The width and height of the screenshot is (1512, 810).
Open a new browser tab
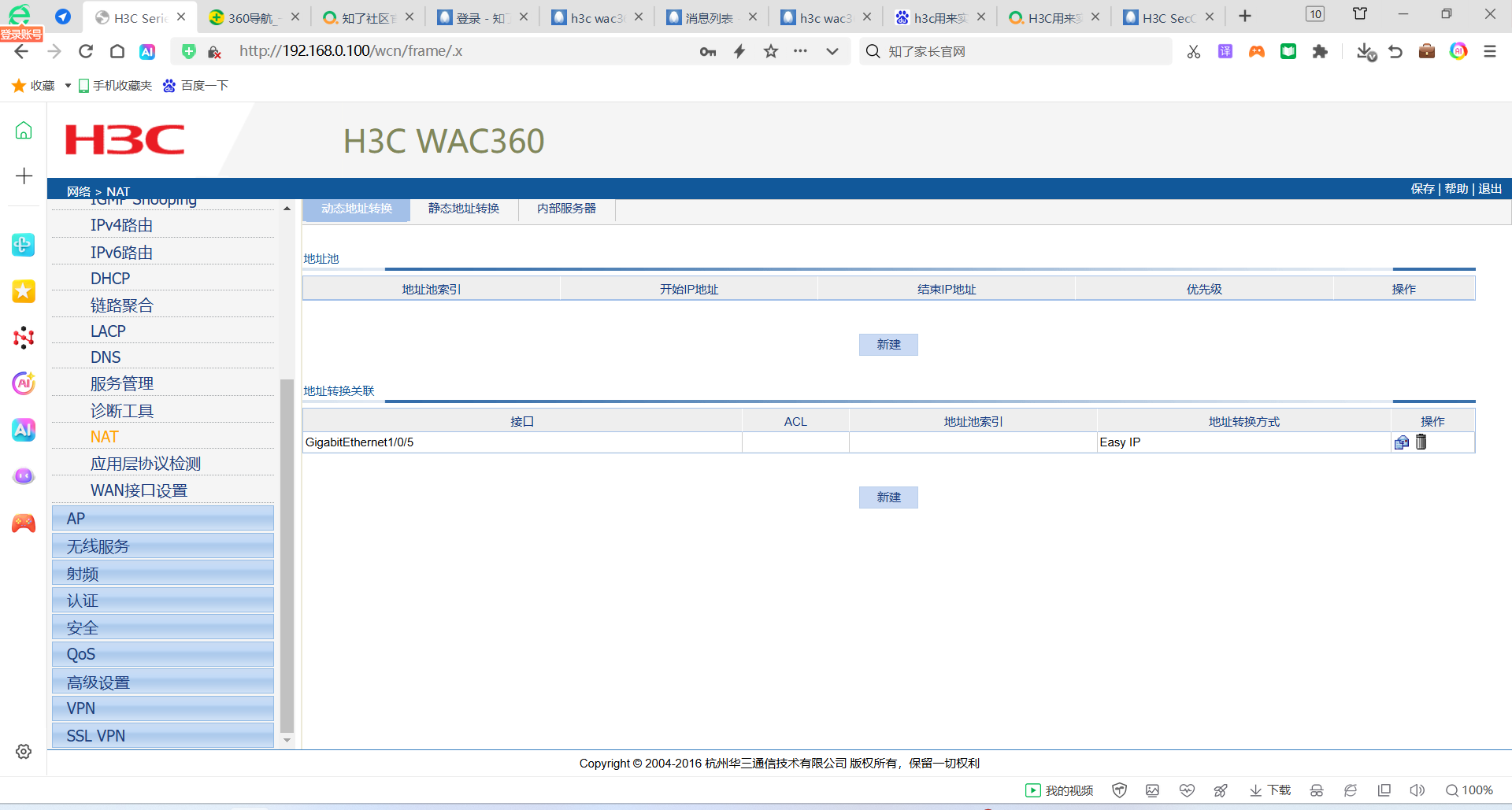pos(1245,17)
